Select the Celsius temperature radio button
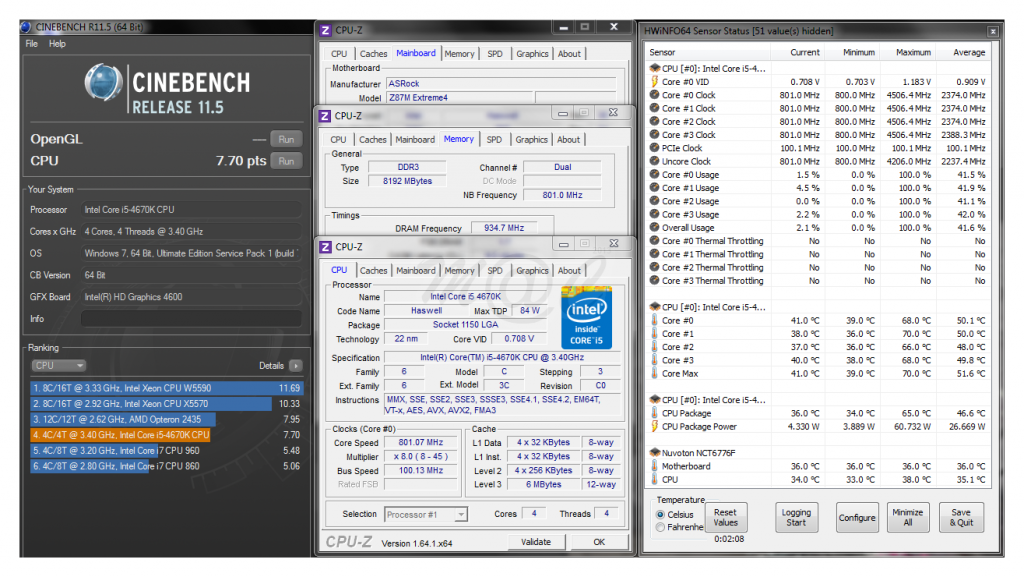Viewport: 1024px width, 576px height. (661, 515)
